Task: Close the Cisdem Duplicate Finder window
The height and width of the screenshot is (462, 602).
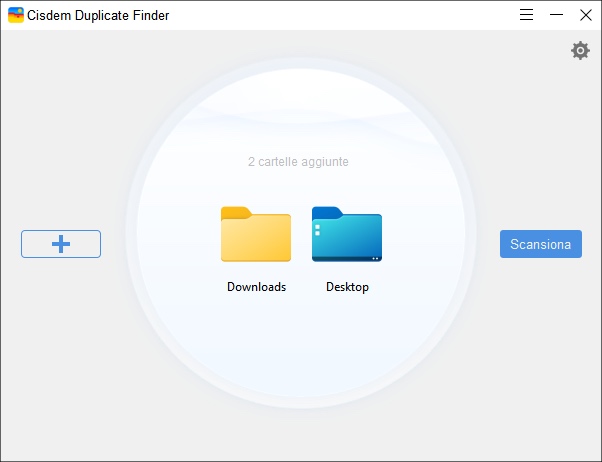Action: 586,15
